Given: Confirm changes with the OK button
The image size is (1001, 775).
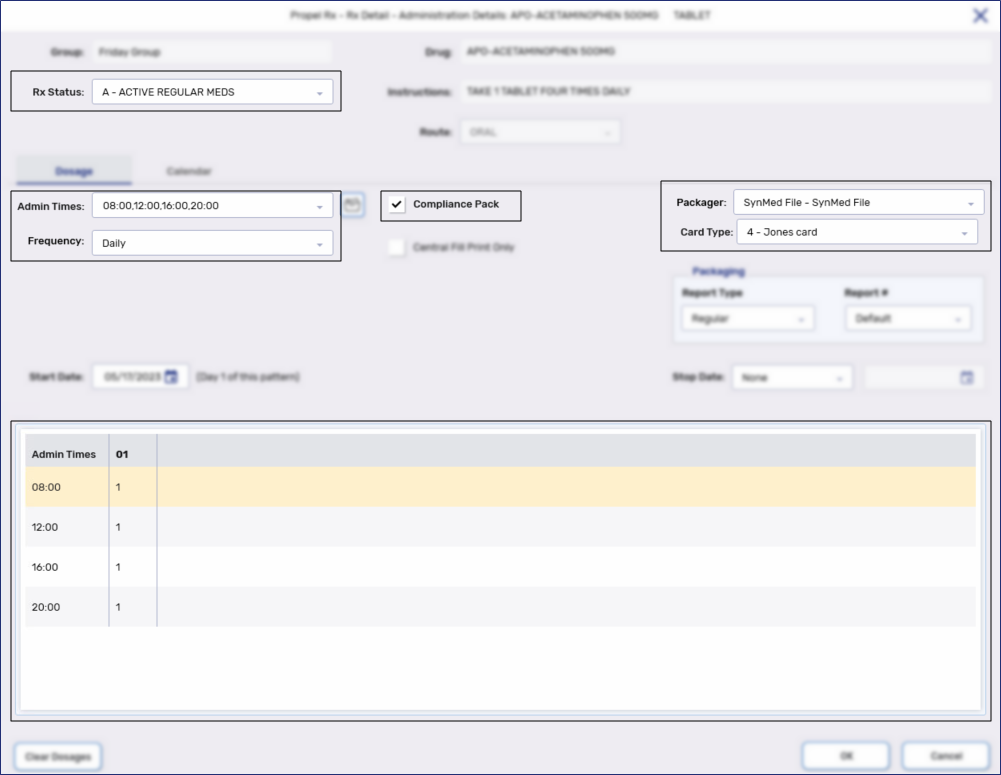Looking at the screenshot, I should point(845,756).
